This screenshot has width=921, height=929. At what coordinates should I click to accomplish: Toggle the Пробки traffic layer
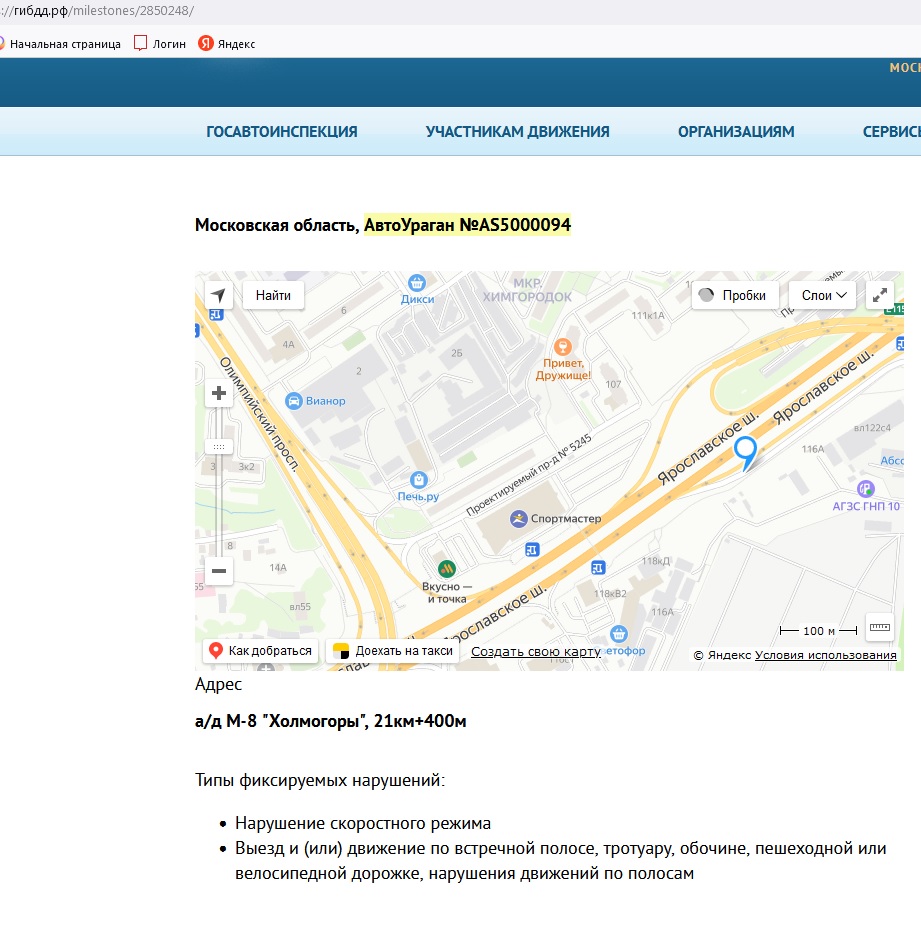(735, 295)
